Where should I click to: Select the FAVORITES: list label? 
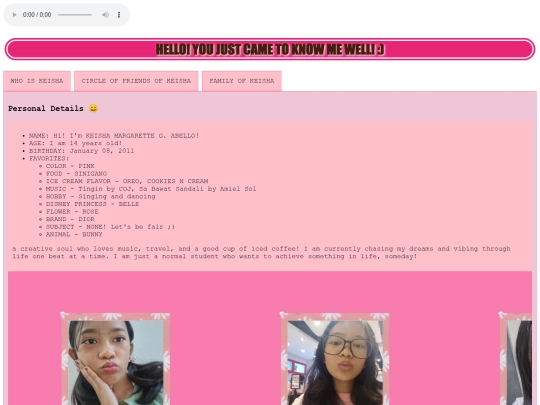(49, 158)
